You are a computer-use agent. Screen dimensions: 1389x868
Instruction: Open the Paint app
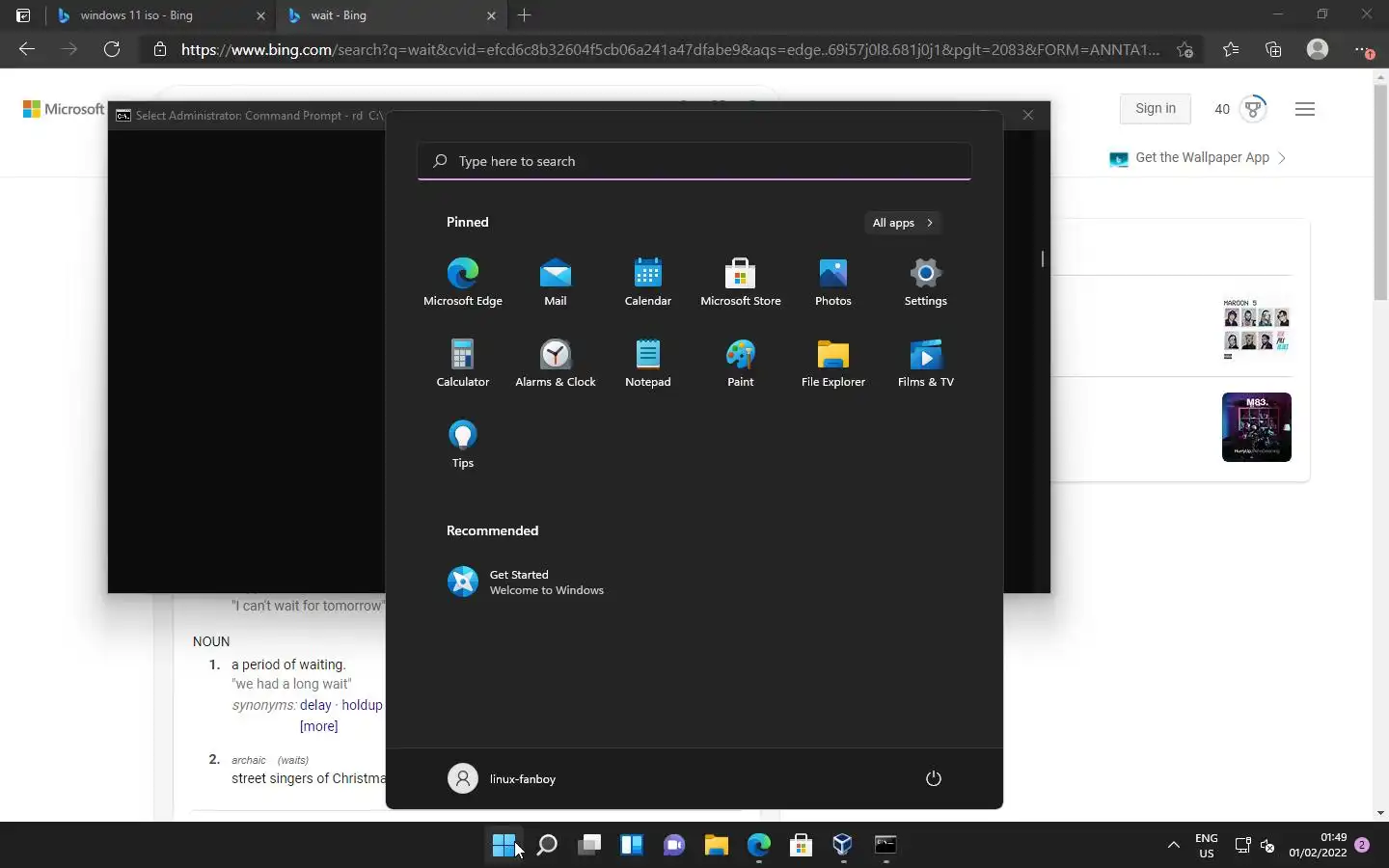pos(741,363)
